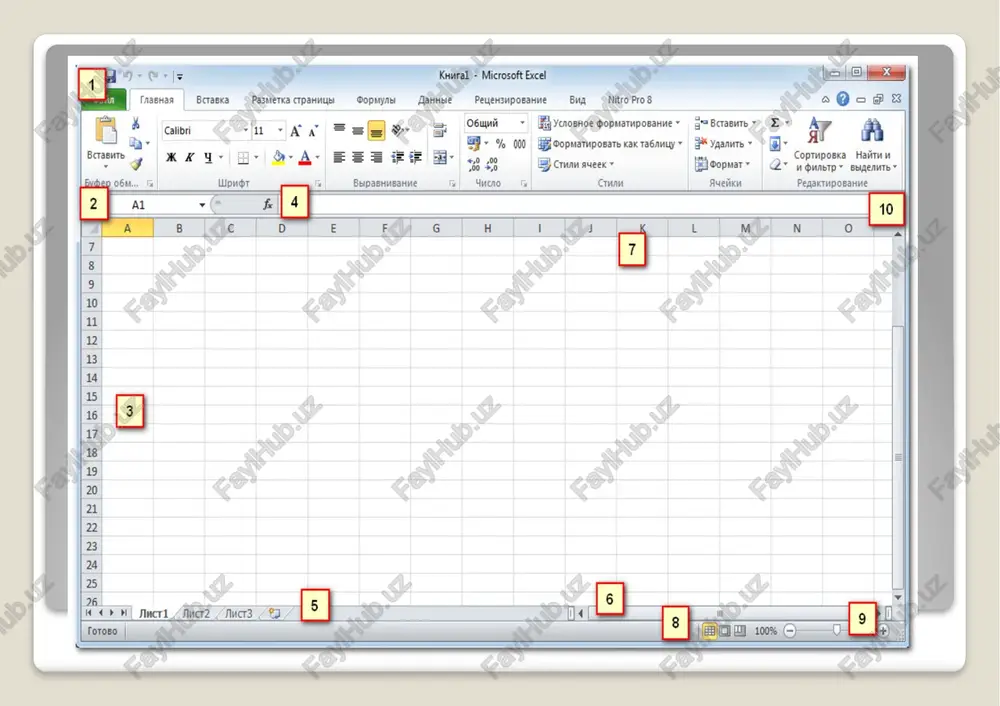Image resolution: width=1000 pixels, height=706 pixels.
Task: Toggle highlighted bottom align button
Action: pyautogui.click(x=376, y=130)
